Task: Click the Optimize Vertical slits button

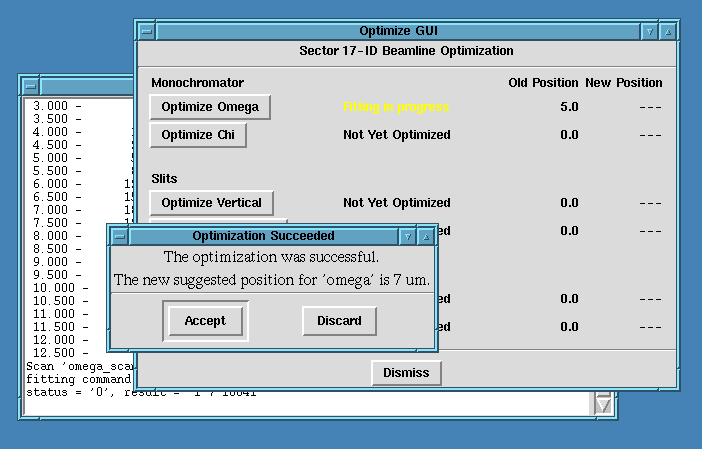Action: (211, 203)
